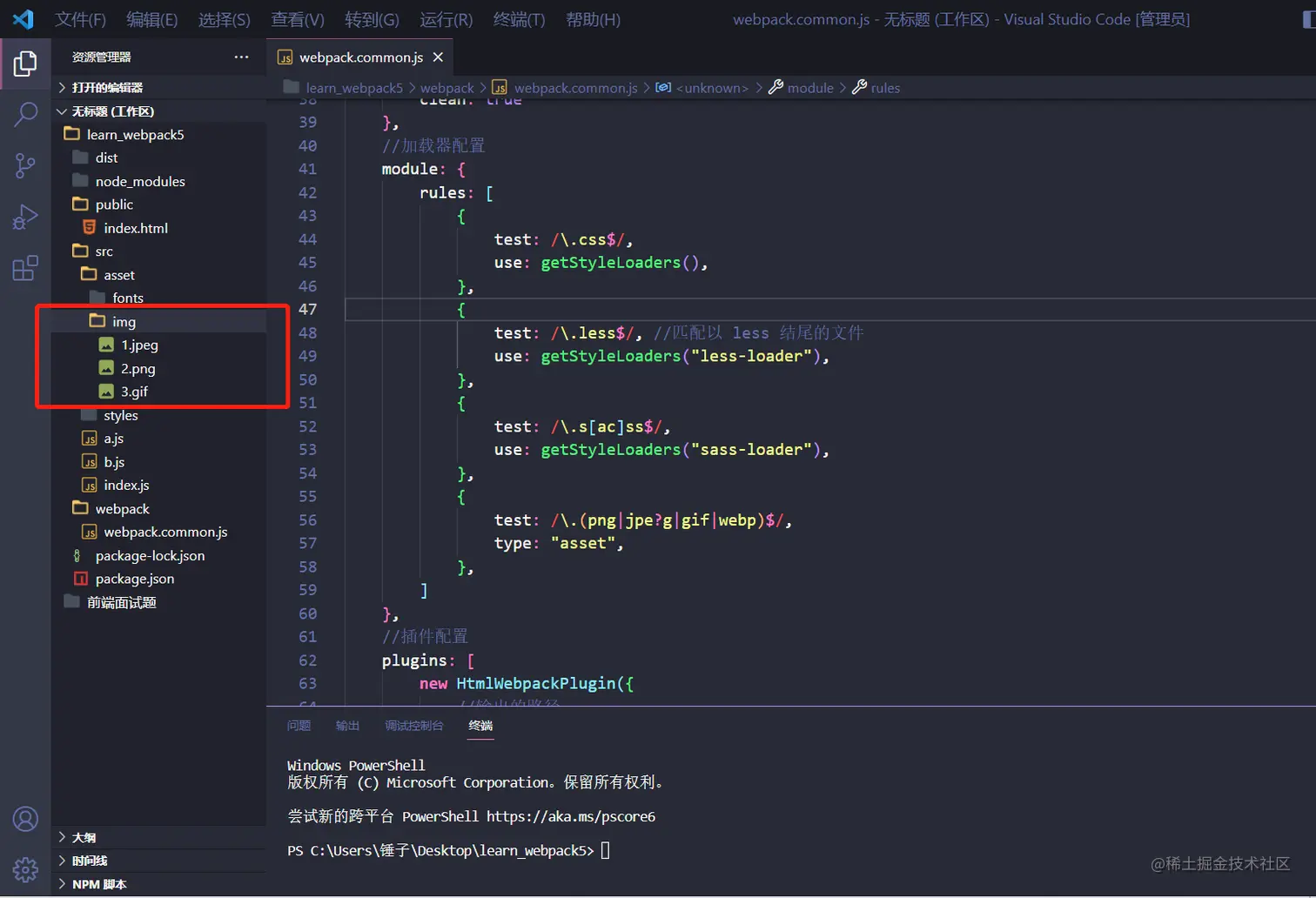Expand the 打开的编辑器 section

click(158, 87)
